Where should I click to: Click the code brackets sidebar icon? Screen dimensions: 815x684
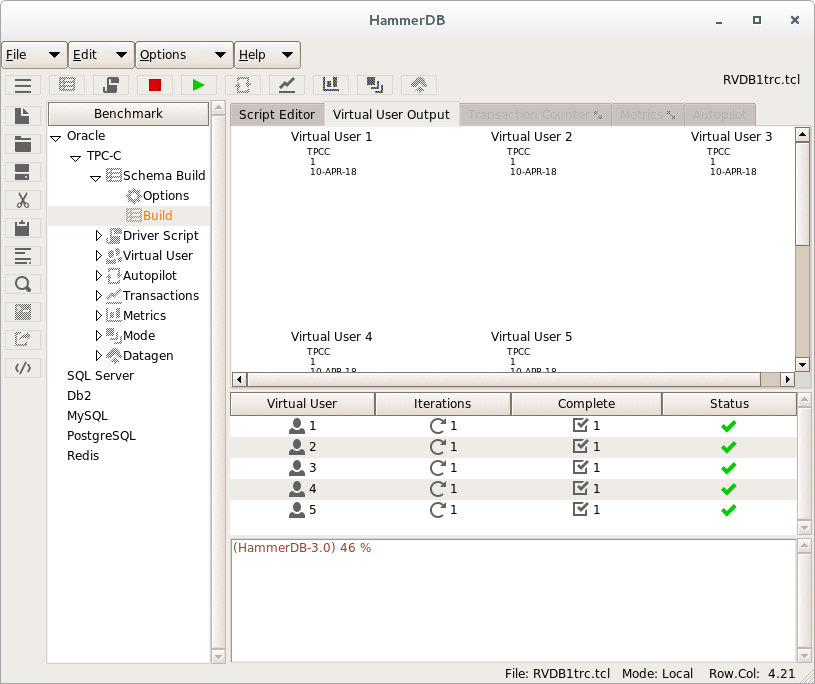coord(23,368)
